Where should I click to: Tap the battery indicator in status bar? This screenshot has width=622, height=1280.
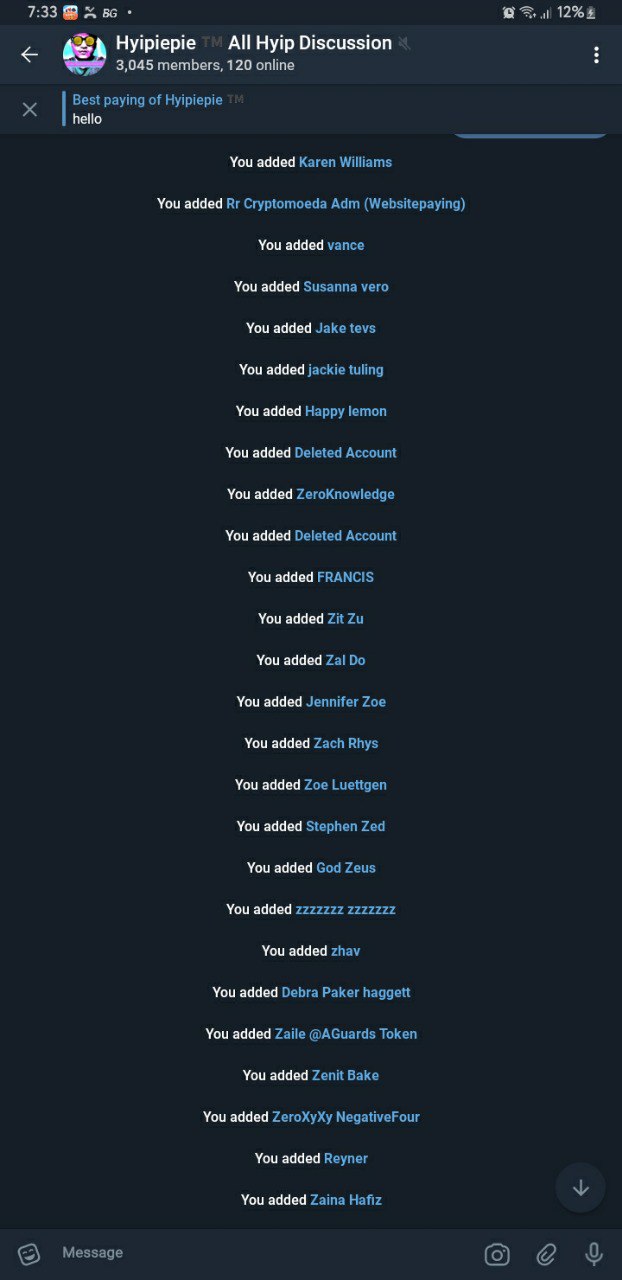[591, 13]
